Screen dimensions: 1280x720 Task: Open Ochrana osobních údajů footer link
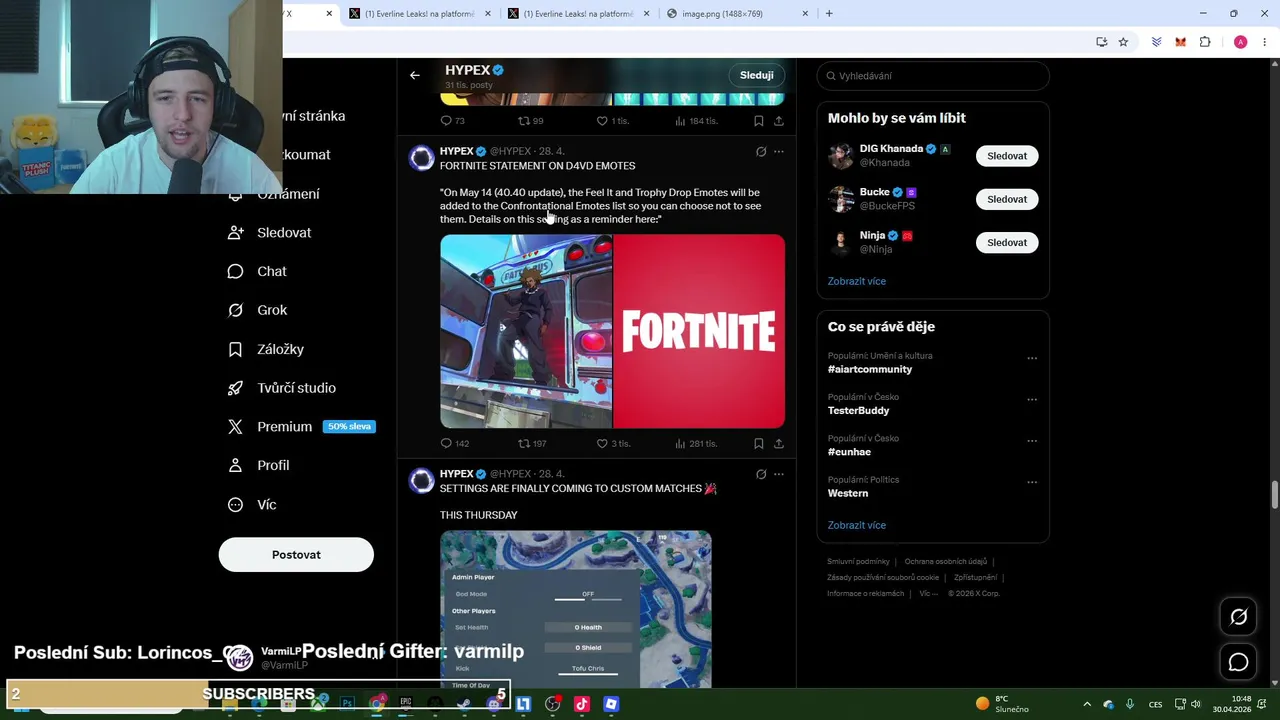[945, 562]
